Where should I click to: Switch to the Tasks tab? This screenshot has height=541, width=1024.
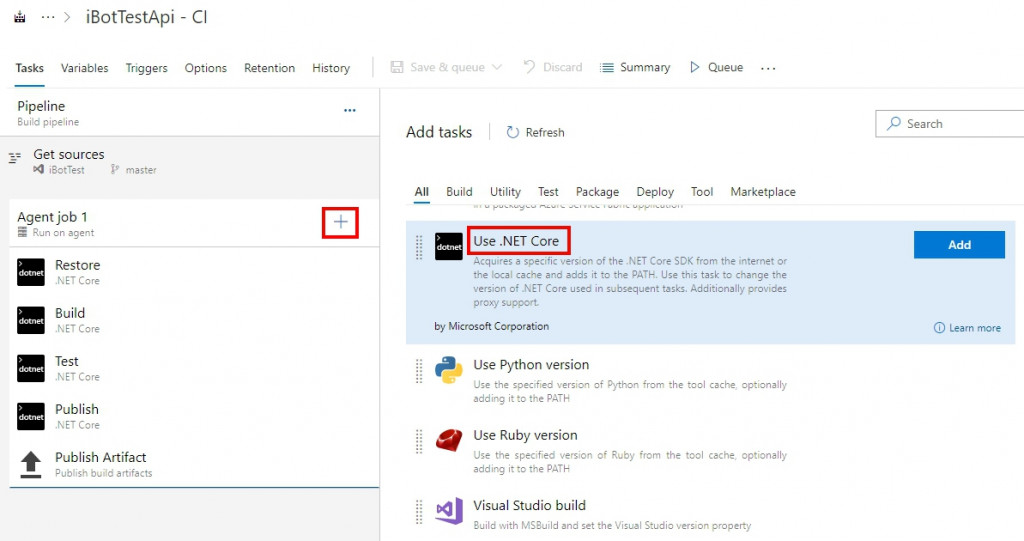tap(29, 68)
